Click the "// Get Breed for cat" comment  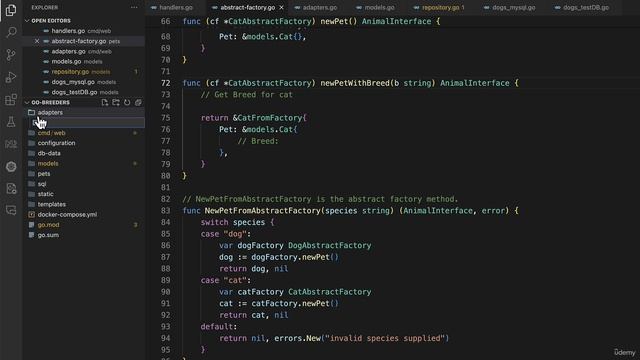point(247,95)
